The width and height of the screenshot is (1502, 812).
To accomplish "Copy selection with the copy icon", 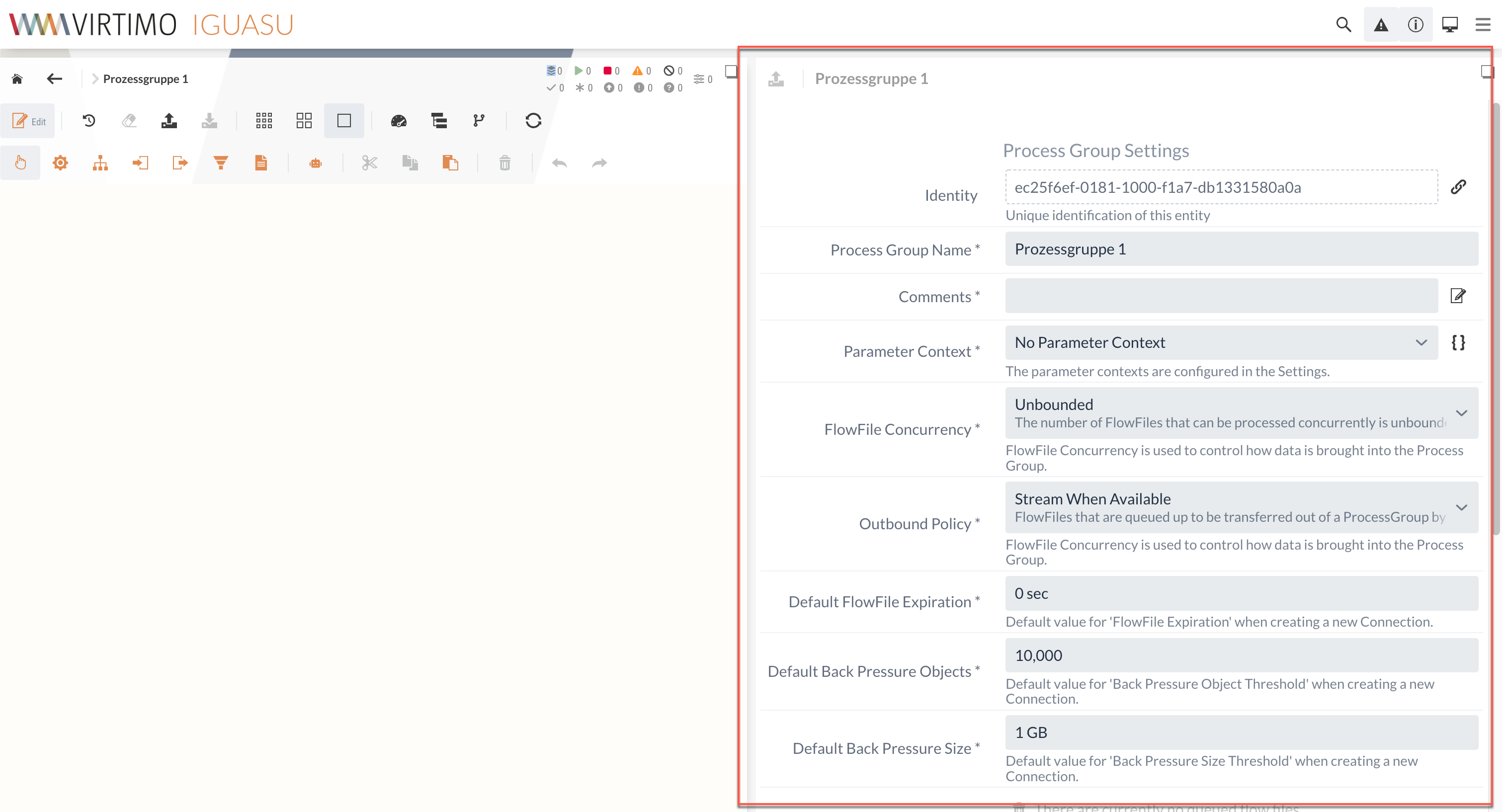I will (410, 162).
